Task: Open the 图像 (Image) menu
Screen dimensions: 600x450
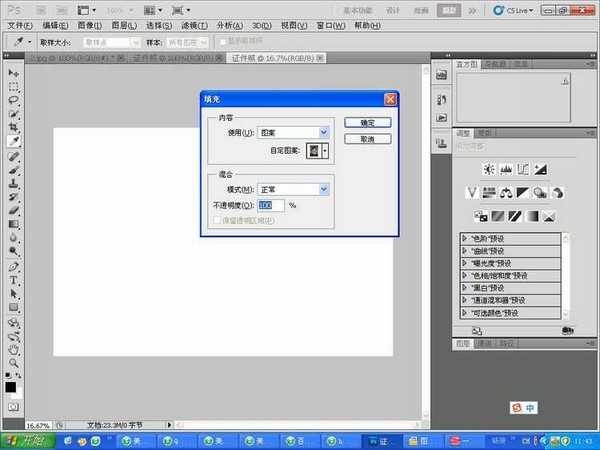Action: tap(88, 24)
